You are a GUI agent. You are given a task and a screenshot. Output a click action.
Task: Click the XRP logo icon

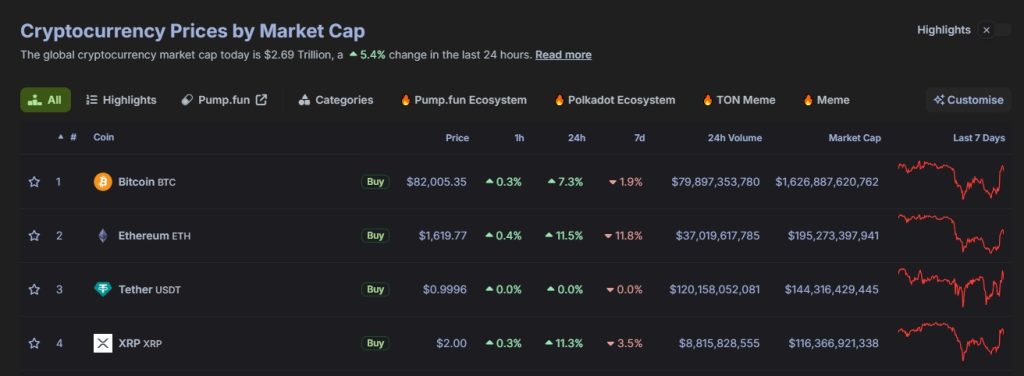pos(103,343)
